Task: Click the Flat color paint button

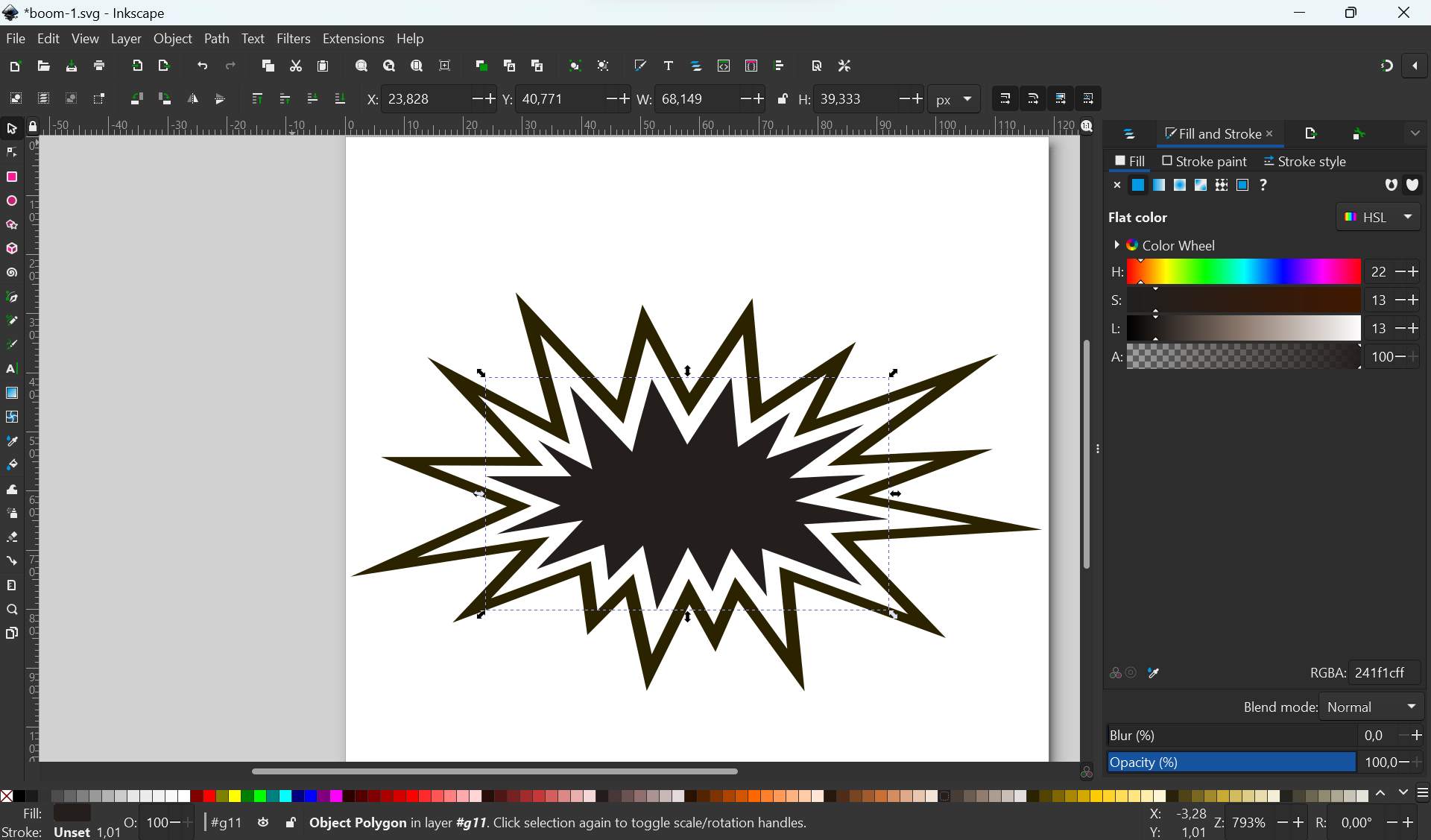Action: (x=1138, y=185)
